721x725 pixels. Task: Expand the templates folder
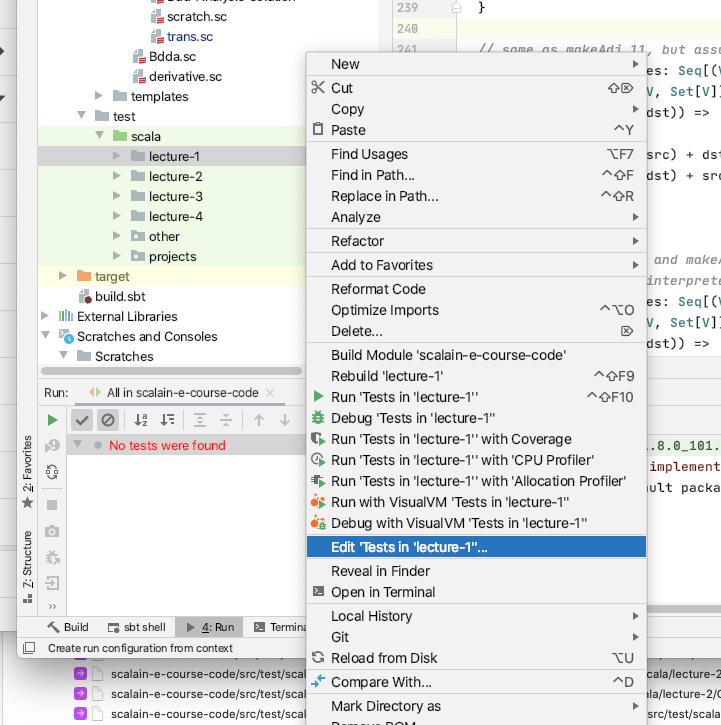[x=99, y=96]
